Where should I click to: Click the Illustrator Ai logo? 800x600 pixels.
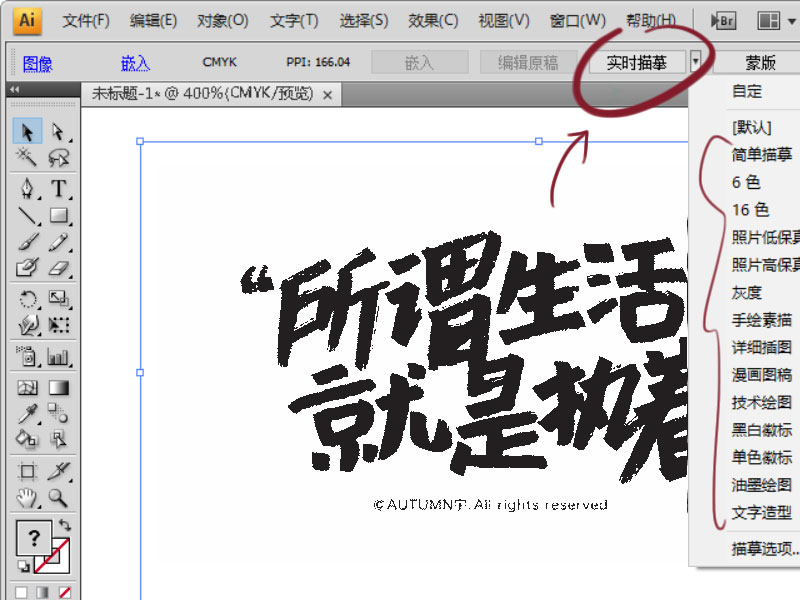[28, 20]
